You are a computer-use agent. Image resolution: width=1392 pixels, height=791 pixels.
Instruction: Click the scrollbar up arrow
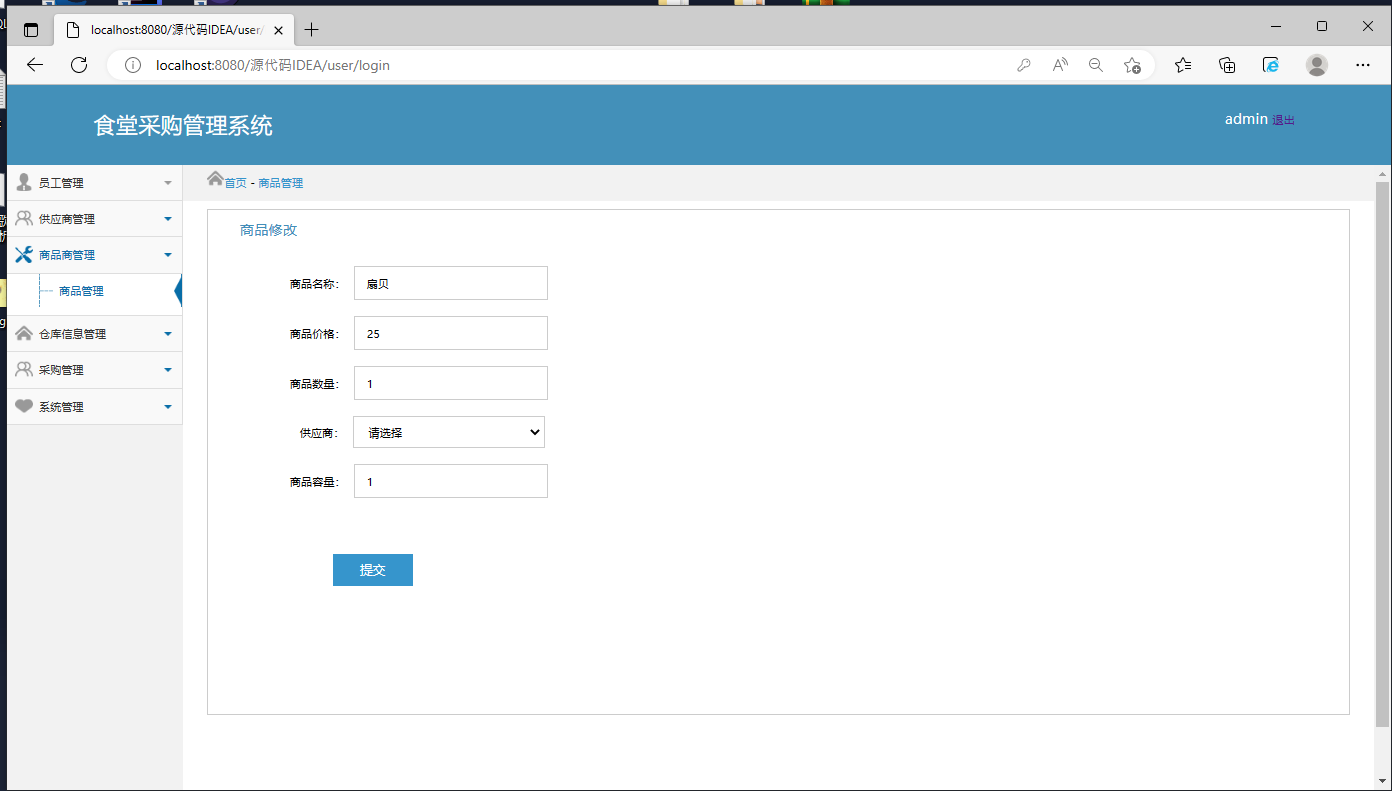pos(1382,173)
